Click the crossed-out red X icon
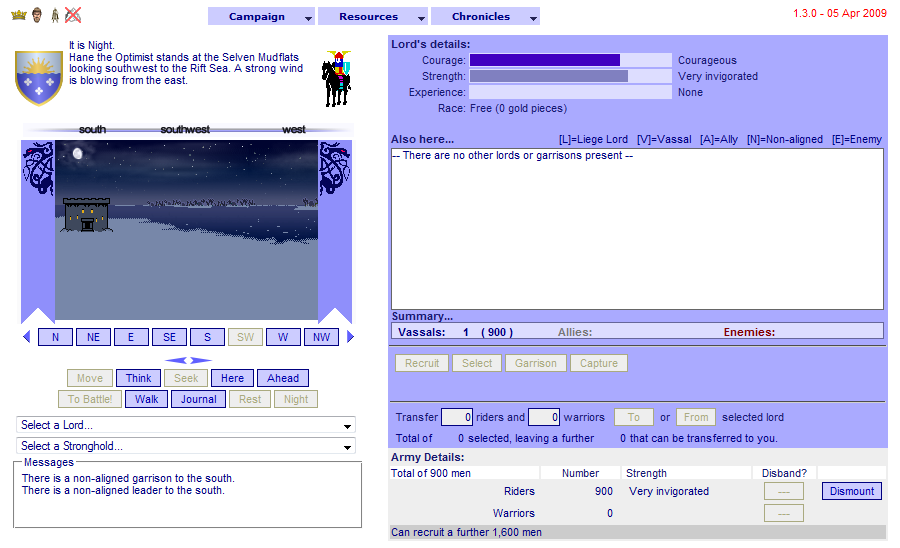This screenshot has height=548, width=900. pos(73,15)
